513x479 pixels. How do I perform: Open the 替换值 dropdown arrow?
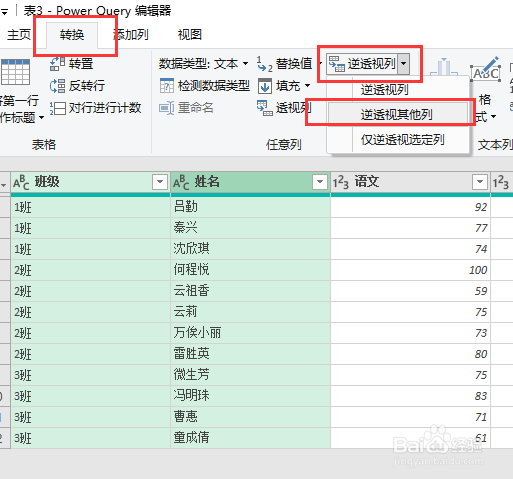[x=320, y=64]
